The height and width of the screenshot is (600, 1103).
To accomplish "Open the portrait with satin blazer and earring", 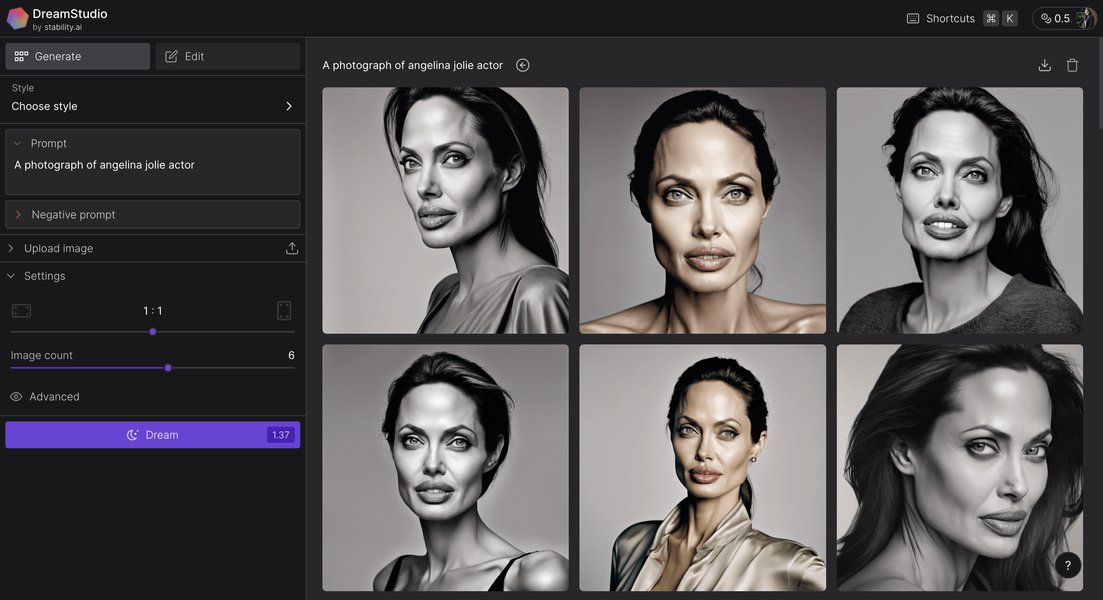I will [x=703, y=468].
